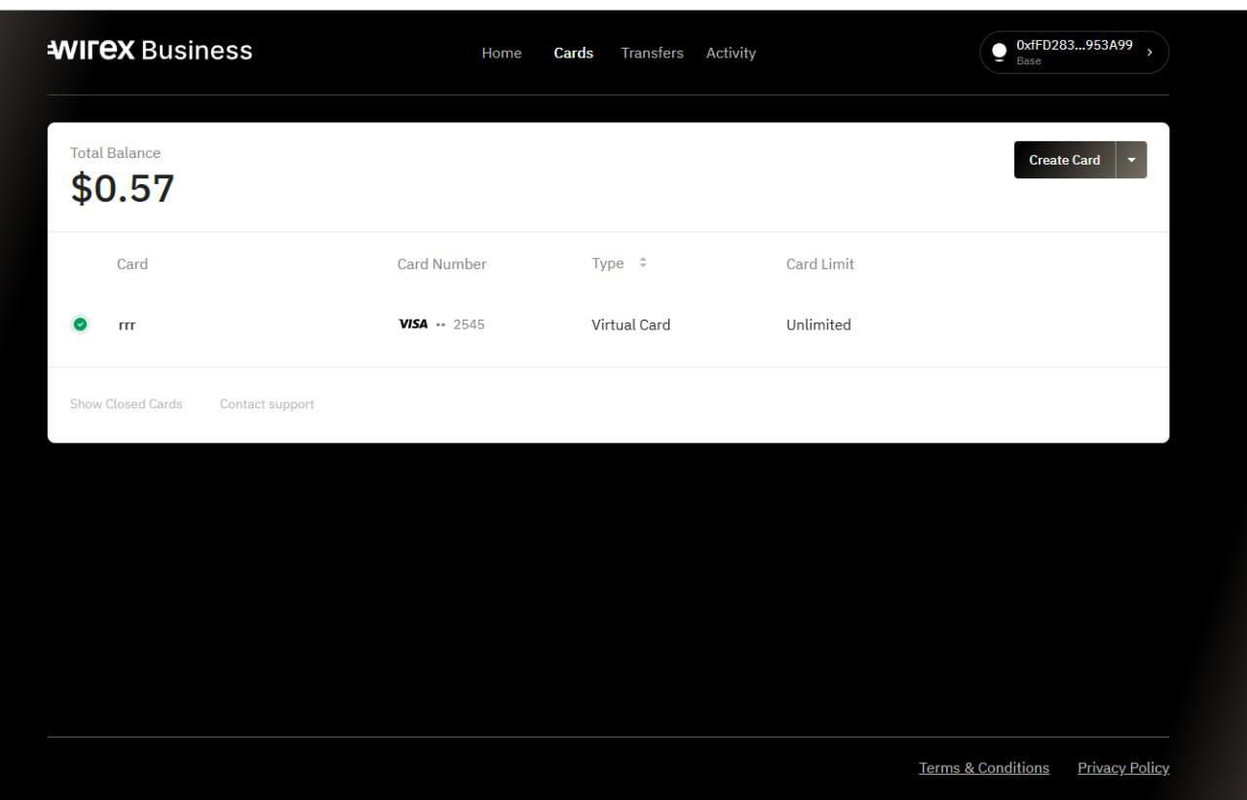Select the Cards navigation tab
The image size is (1247, 800).
click(x=573, y=53)
